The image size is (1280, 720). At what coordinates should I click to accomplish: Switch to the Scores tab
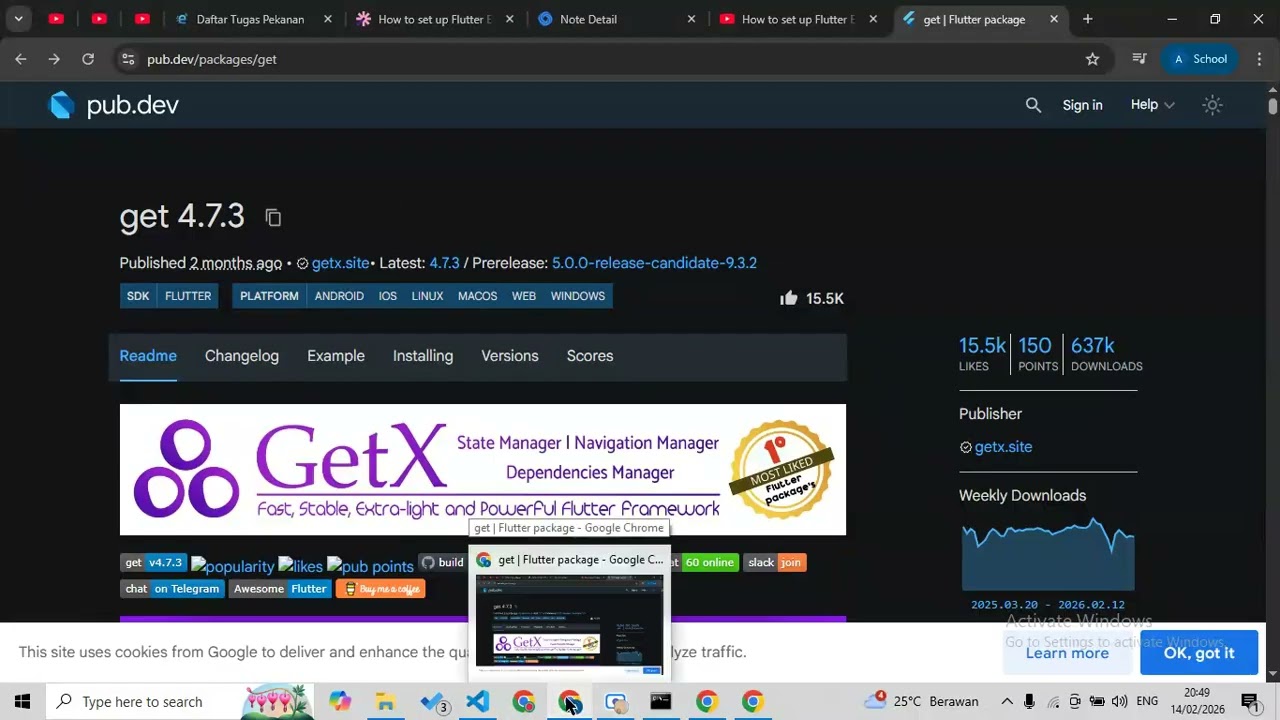click(590, 356)
